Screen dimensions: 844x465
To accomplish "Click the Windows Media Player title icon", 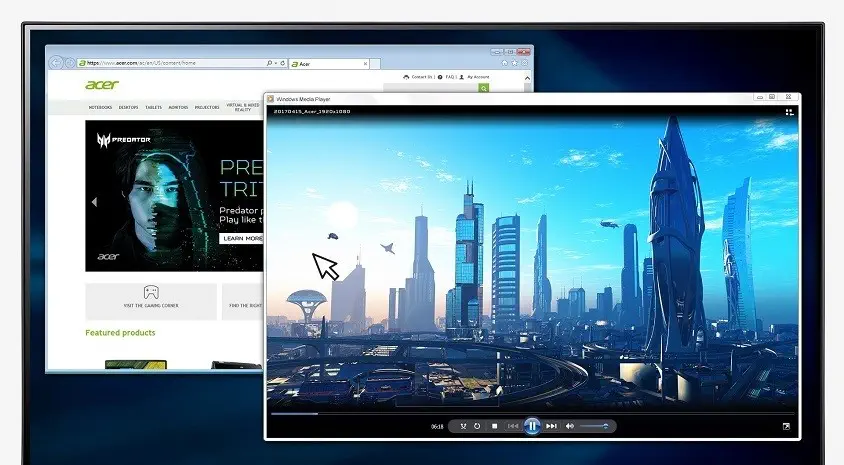I will 271,99.
